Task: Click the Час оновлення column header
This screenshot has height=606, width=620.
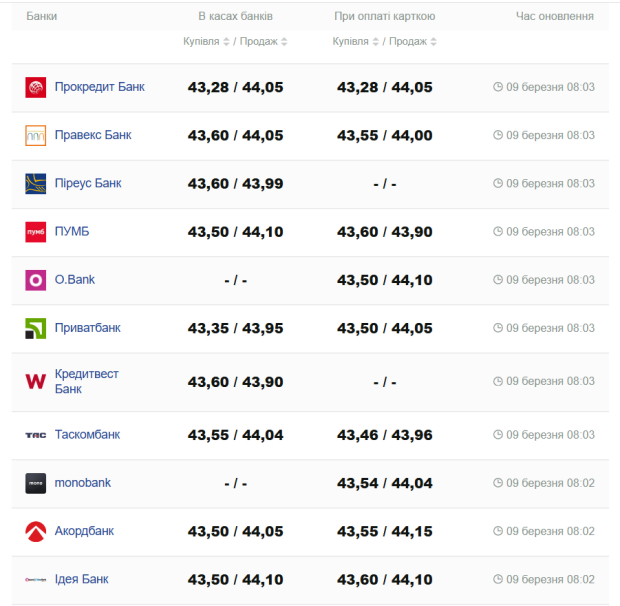Action: point(554,16)
